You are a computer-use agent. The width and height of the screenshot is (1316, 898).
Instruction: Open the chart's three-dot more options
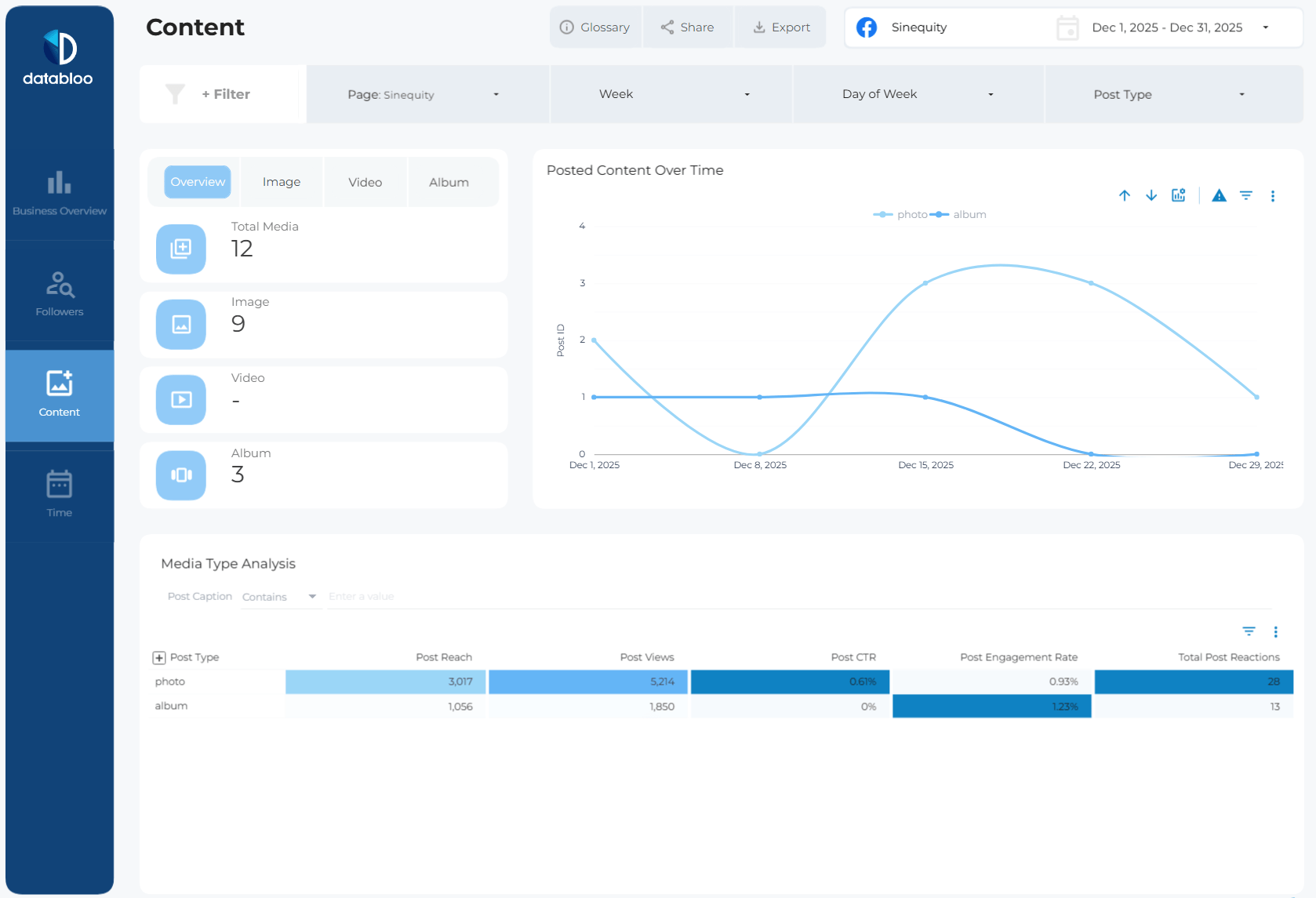click(x=1273, y=196)
